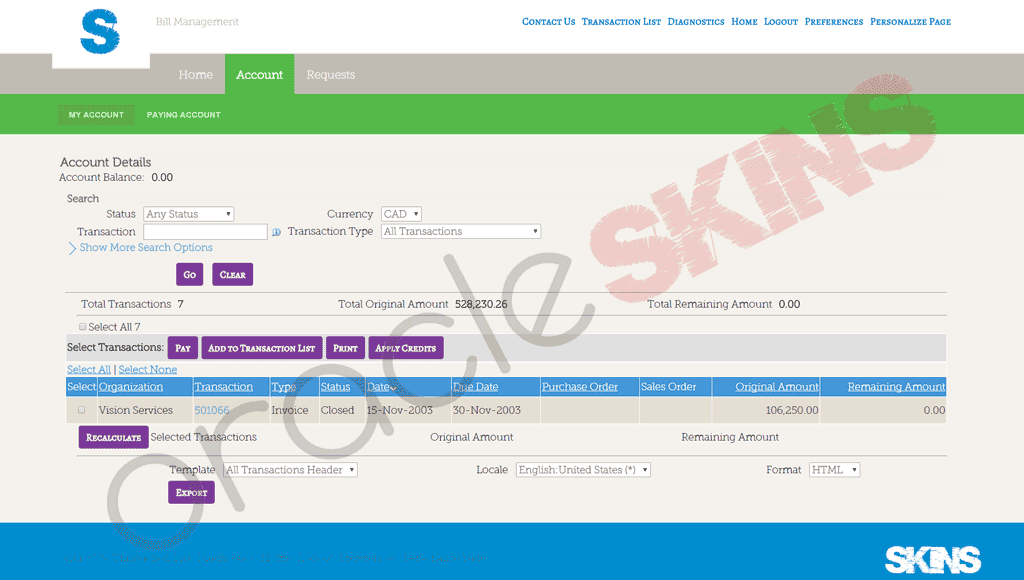Image resolution: width=1024 pixels, height=580 pixels.
Task: Open Personalize Page link
Action: point(910,22)
